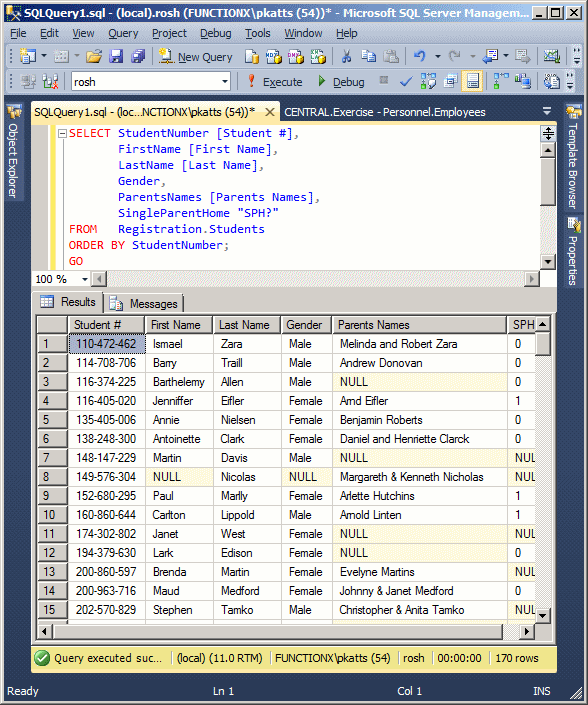
Task: Open the Navigate Backward dropdown arrow
Action: [506, 57]
